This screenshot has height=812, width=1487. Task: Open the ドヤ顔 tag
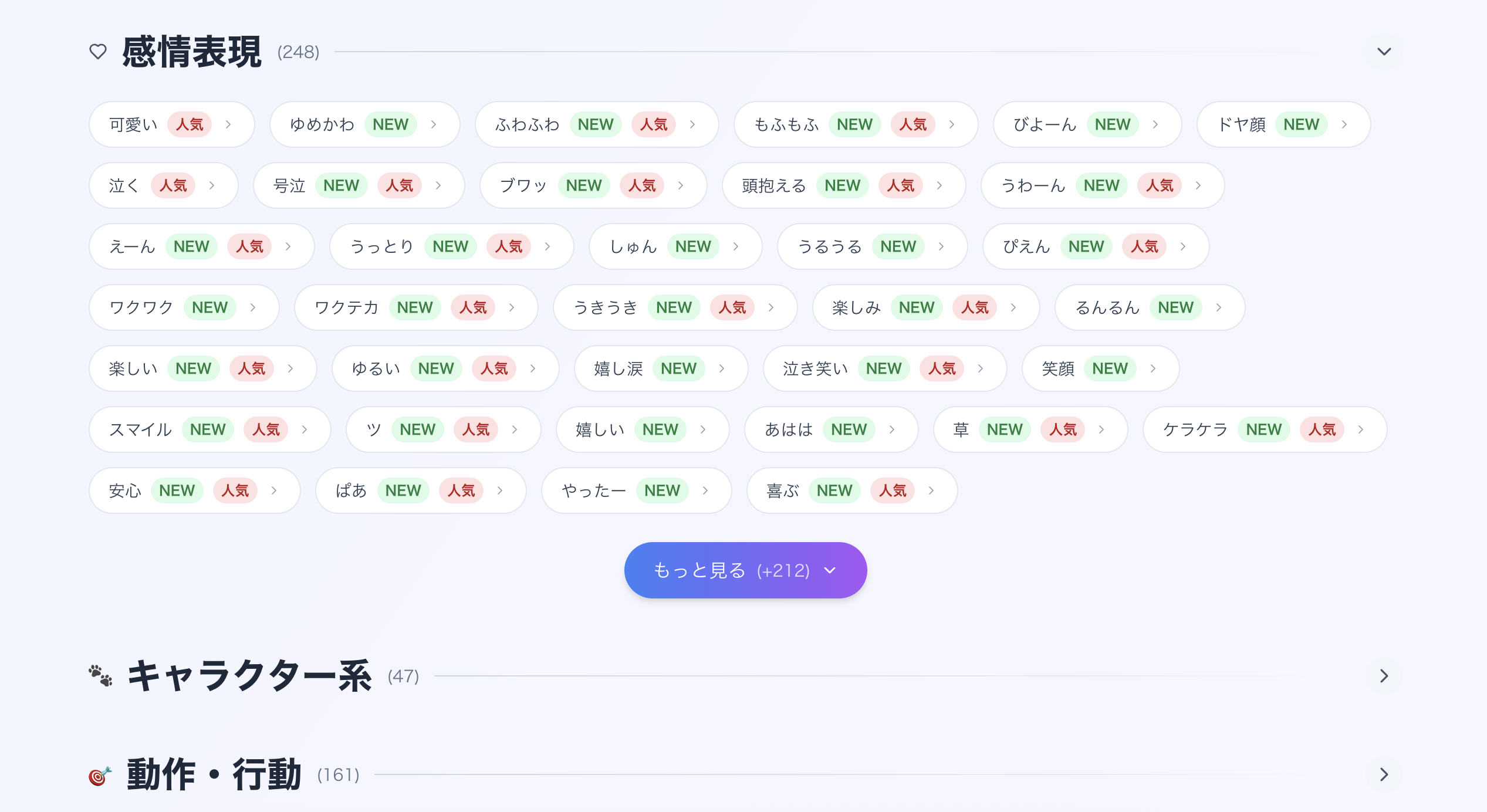pyautogui.click(x=1242, y=124)
